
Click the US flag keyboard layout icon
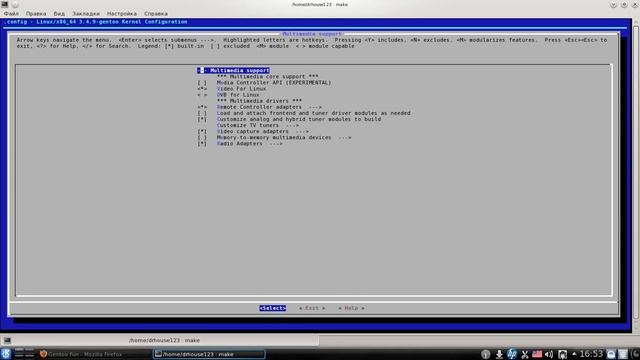pos(537,354)
